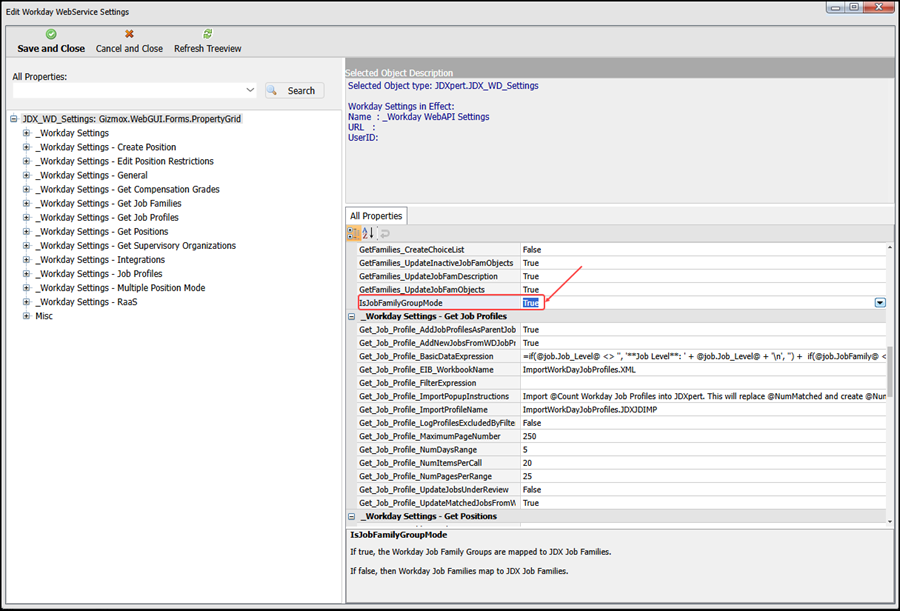
Task: Collapse the Get Job Profiles grid category
Action: [351, 316]
